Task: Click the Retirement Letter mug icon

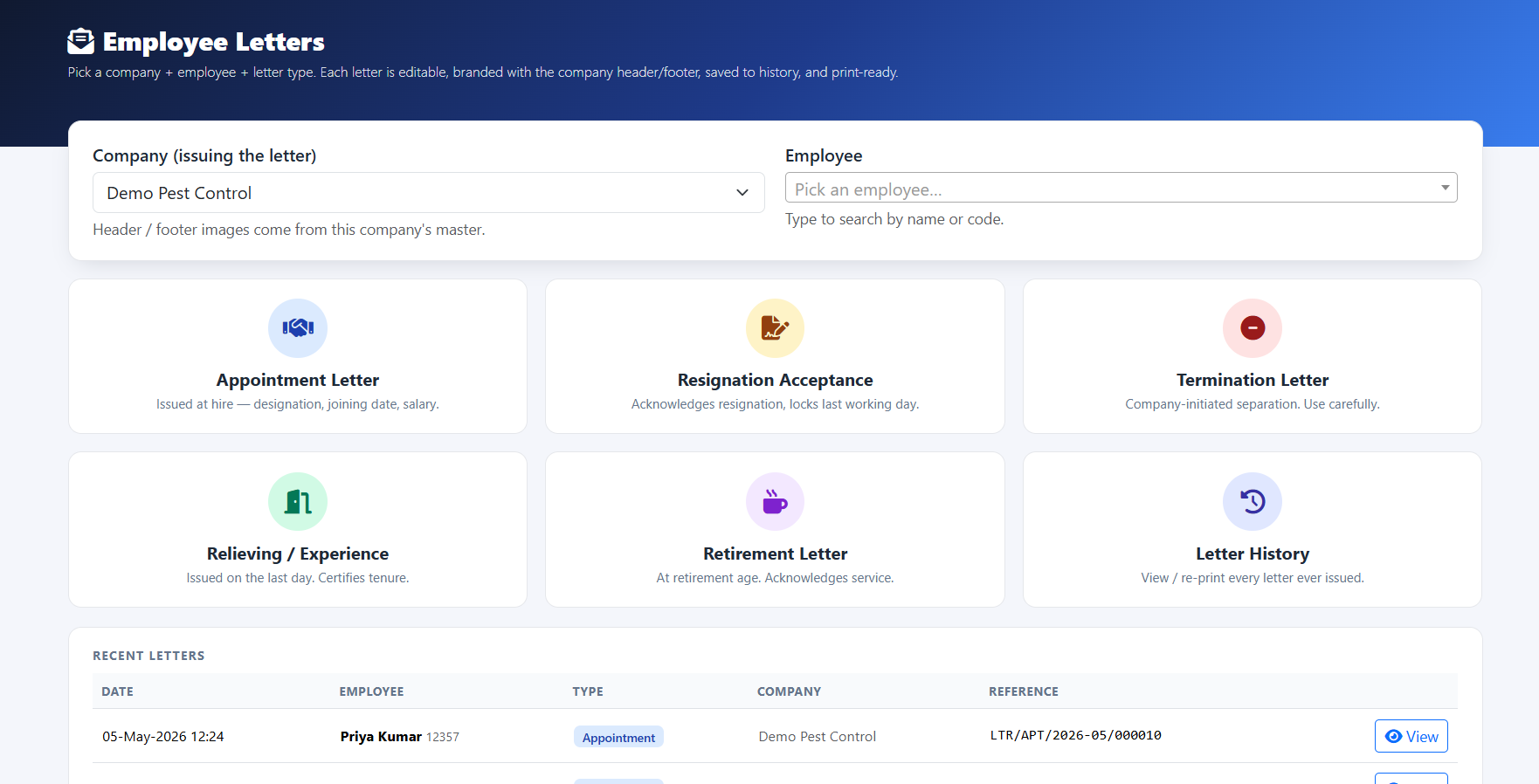Action: click(x=775, y=501)
